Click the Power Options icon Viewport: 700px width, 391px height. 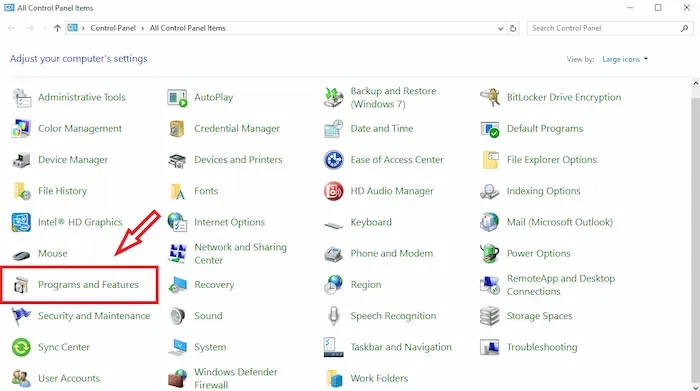click(x=490, y=254)
